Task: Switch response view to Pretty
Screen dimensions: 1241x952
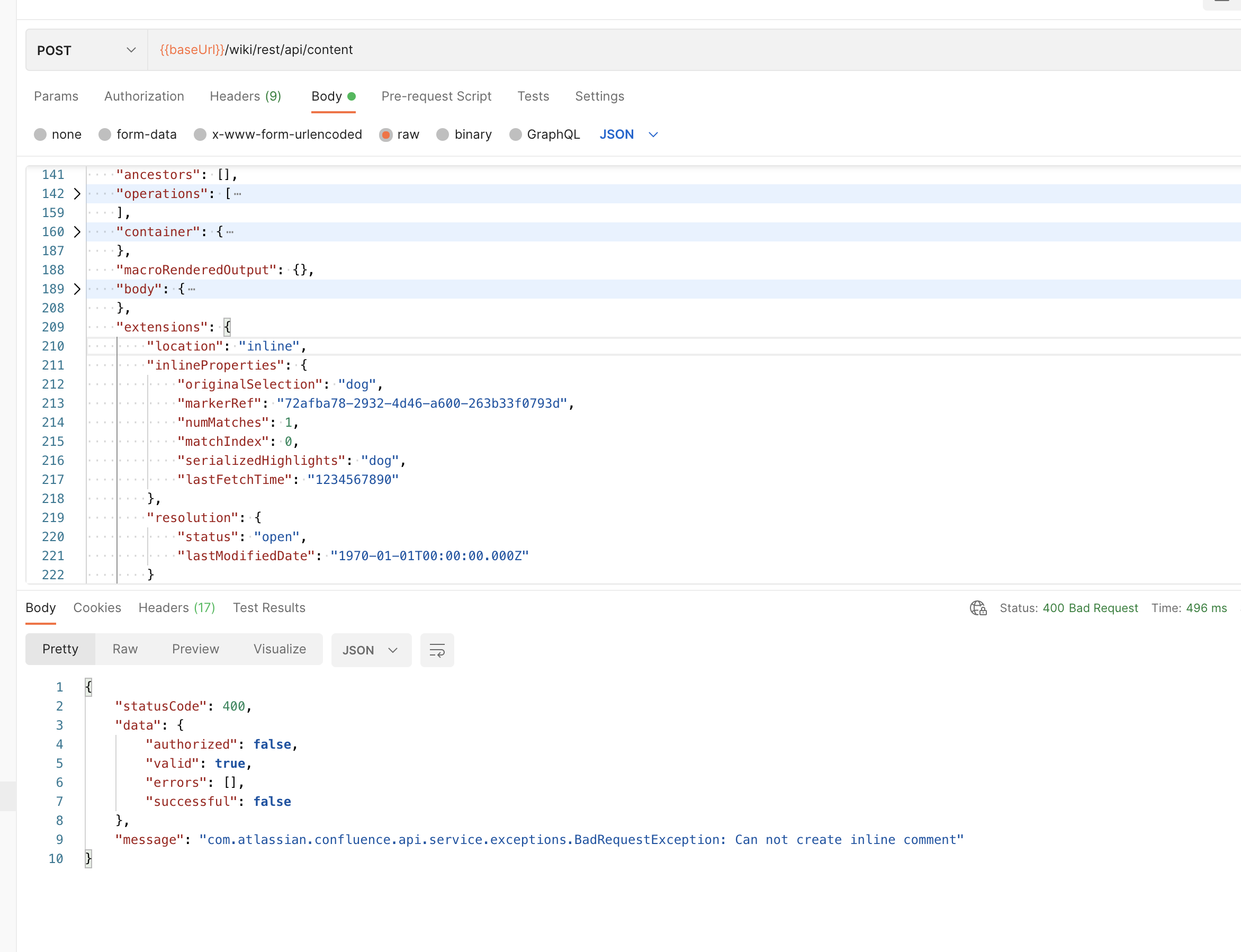Action: [x=61, y=649]
